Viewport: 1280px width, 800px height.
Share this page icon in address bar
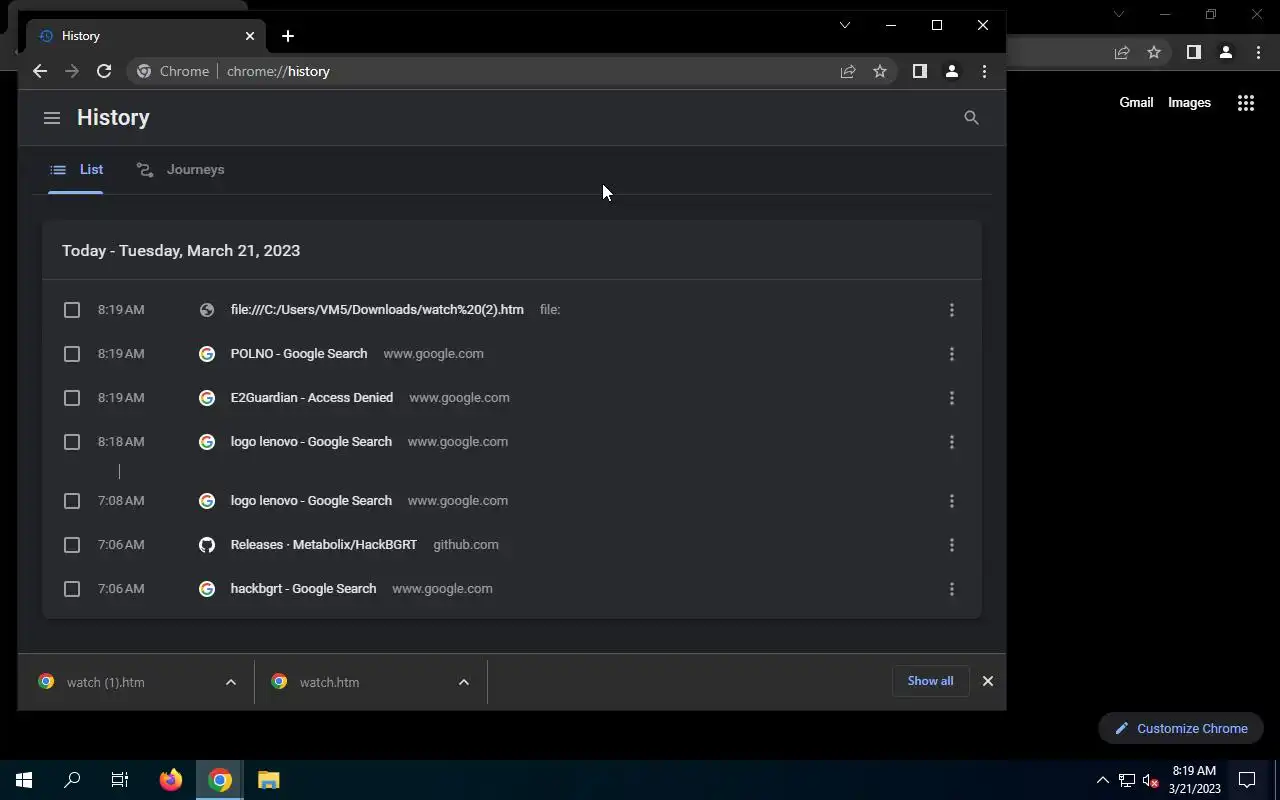coord(848,71)
